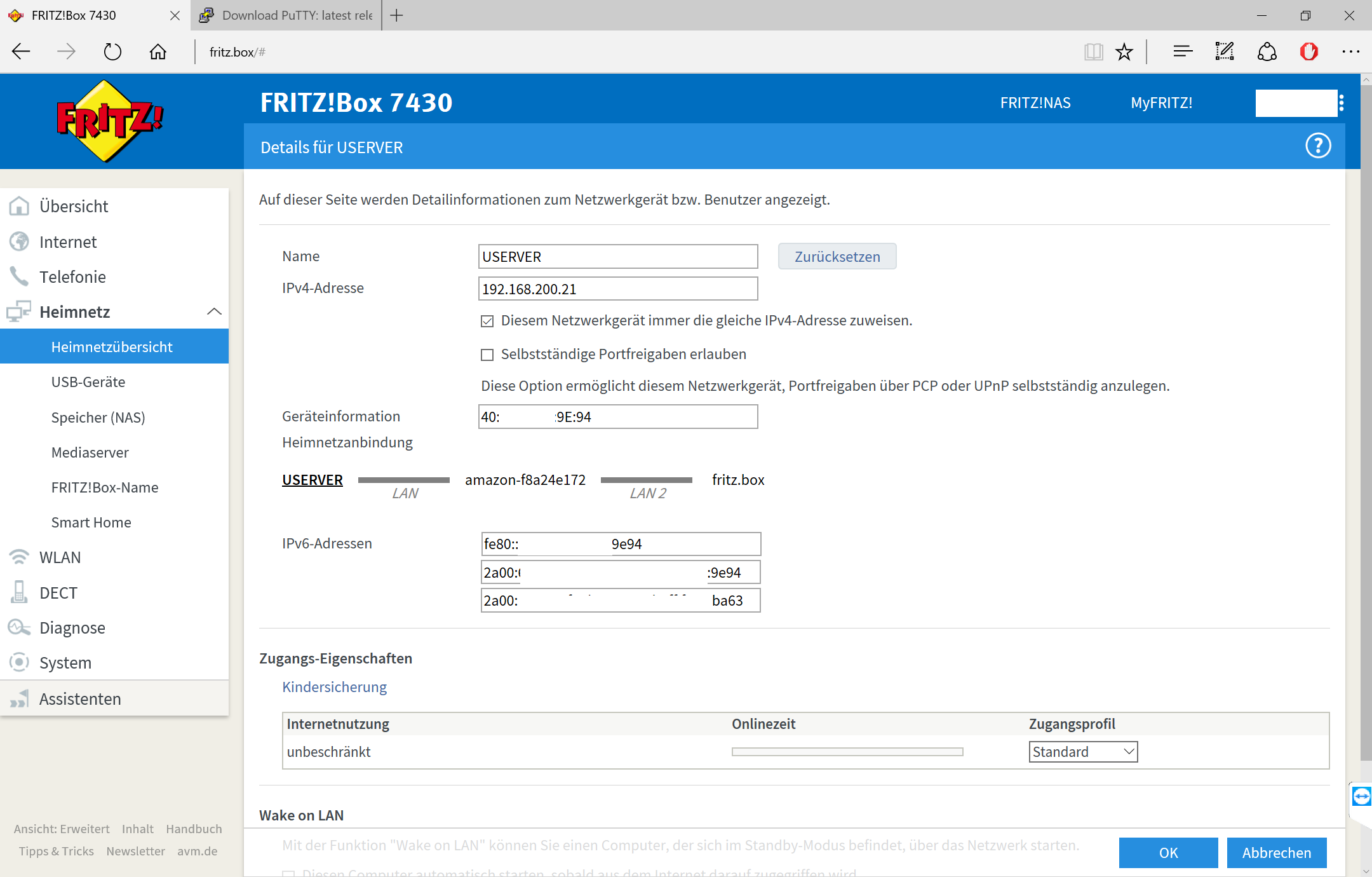Open the Kindersicherung link
Screen dimensions: 1372x877
(334, 687)
